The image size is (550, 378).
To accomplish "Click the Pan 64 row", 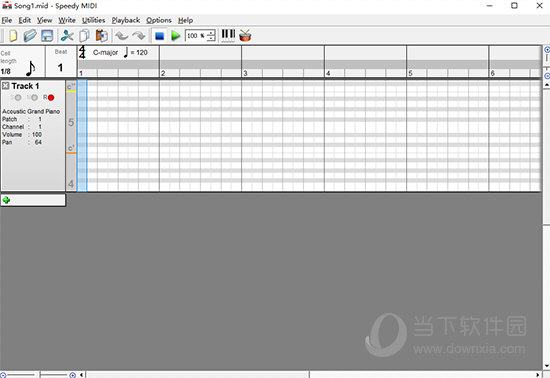I will pos(22,142).
